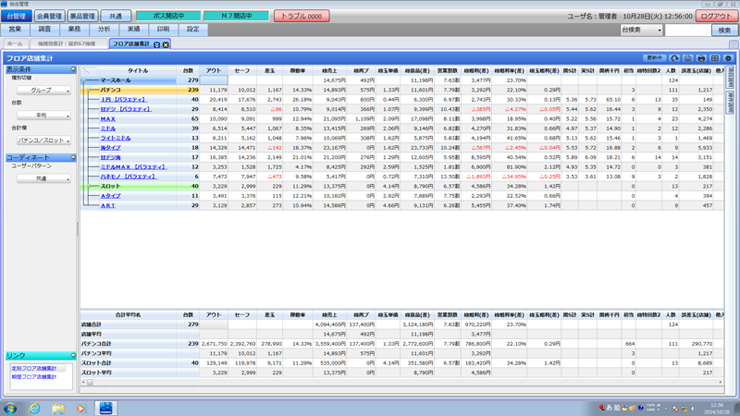
Task: Click the red トラブル 0000 button
Action: pos(302,16)
